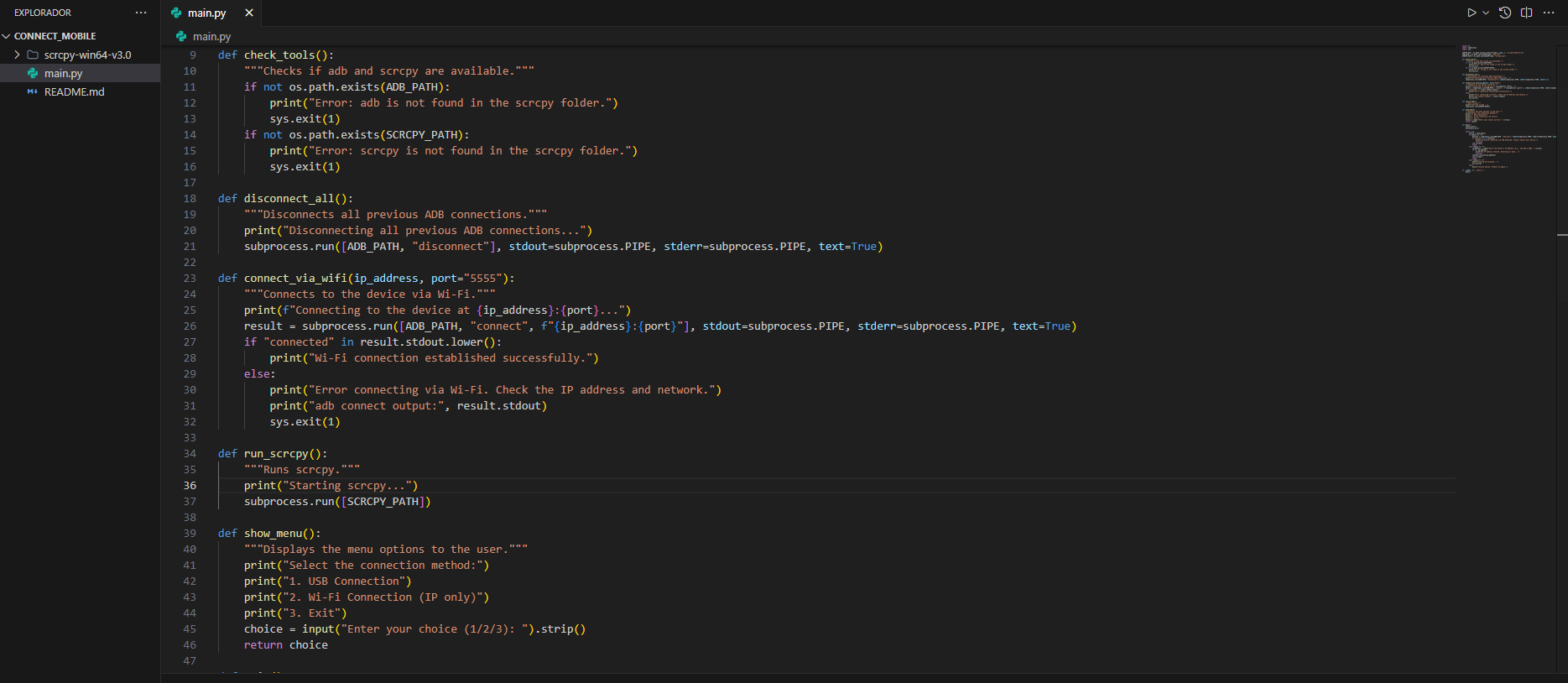This screenshot has width=1568, height=683.
Task: Click the main.py breadcrumb item
Action: tap(211, 36)
